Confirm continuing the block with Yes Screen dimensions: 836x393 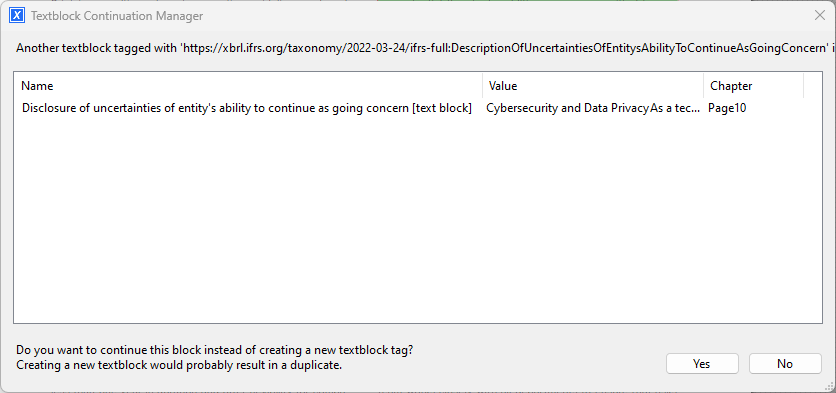(702, 364)
